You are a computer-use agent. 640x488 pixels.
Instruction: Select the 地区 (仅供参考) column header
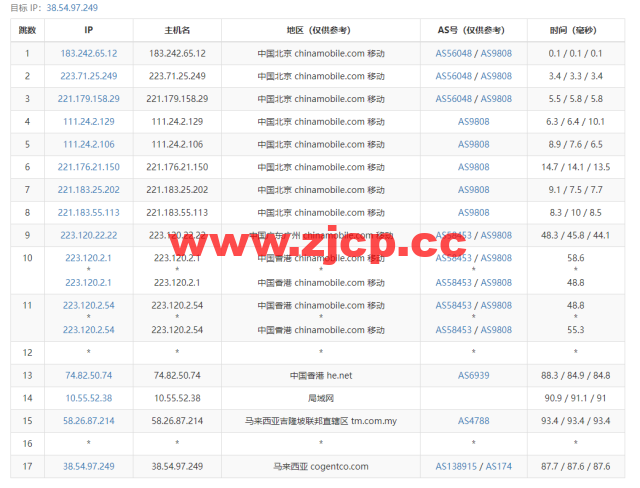coord(321,30)
